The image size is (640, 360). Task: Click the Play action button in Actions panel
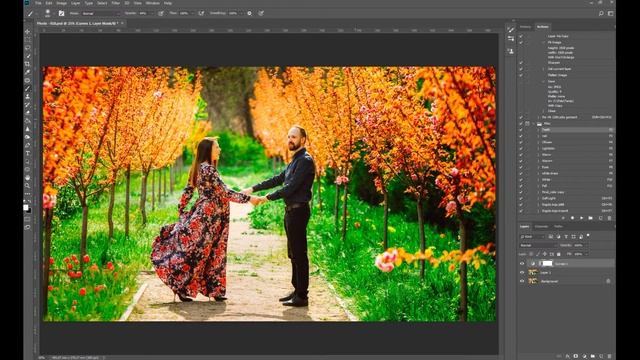coord(581,218)
